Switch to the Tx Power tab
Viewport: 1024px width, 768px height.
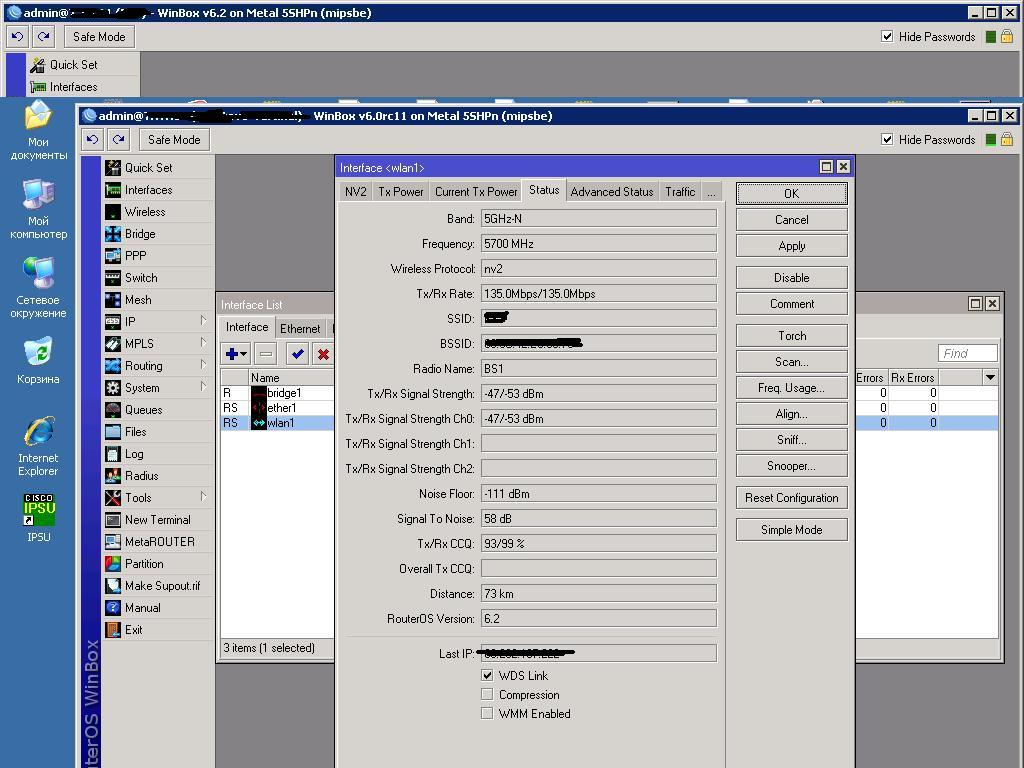401,192
